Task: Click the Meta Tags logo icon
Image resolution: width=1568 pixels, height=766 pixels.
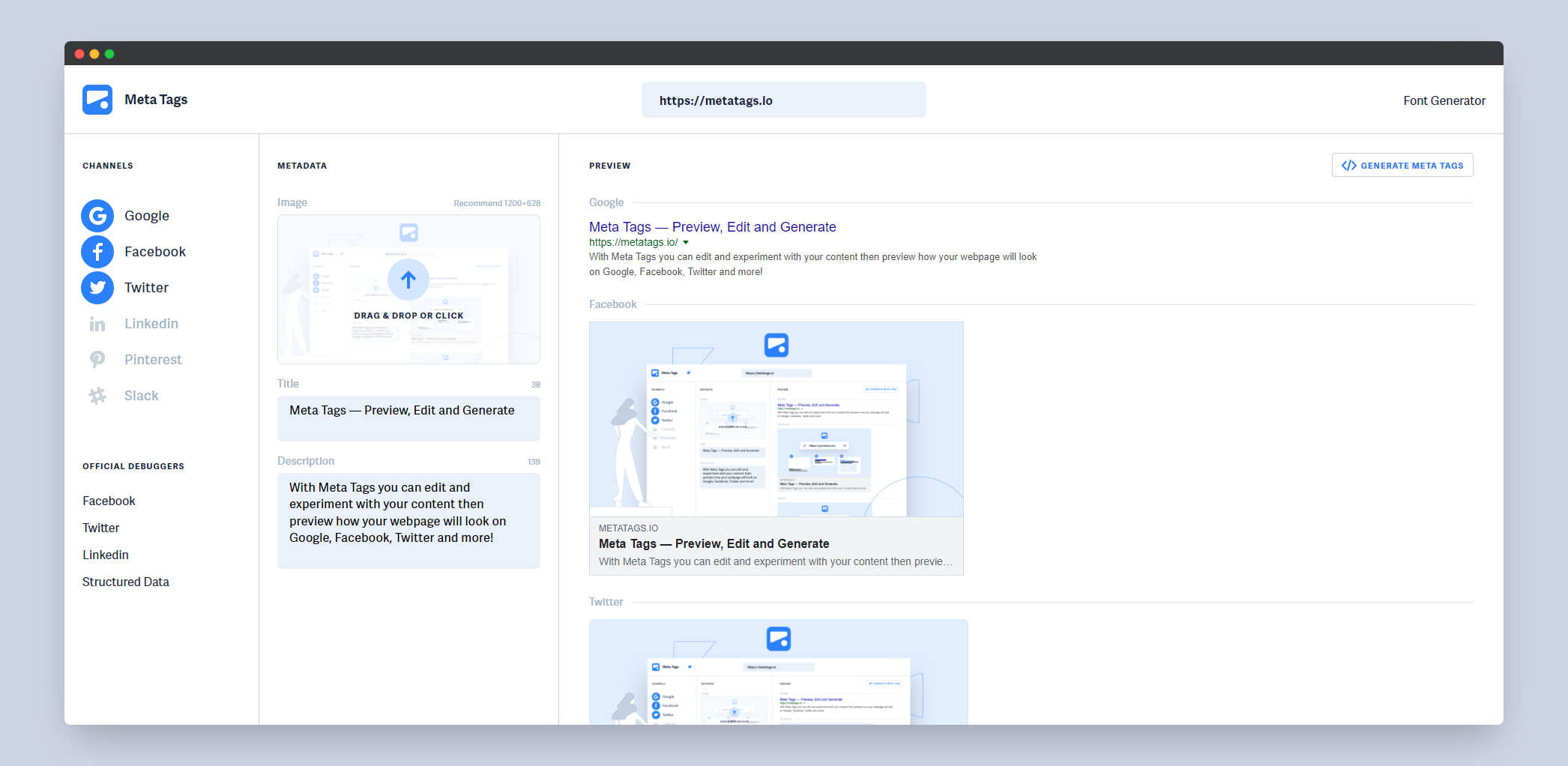Action: [97, 99]
